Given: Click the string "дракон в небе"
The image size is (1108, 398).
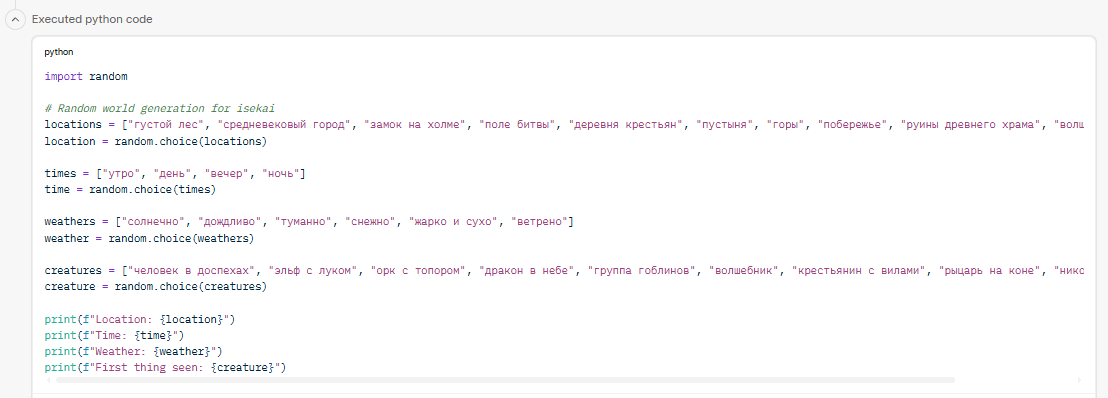Looking at the screenshot, I should coord(525,271).
